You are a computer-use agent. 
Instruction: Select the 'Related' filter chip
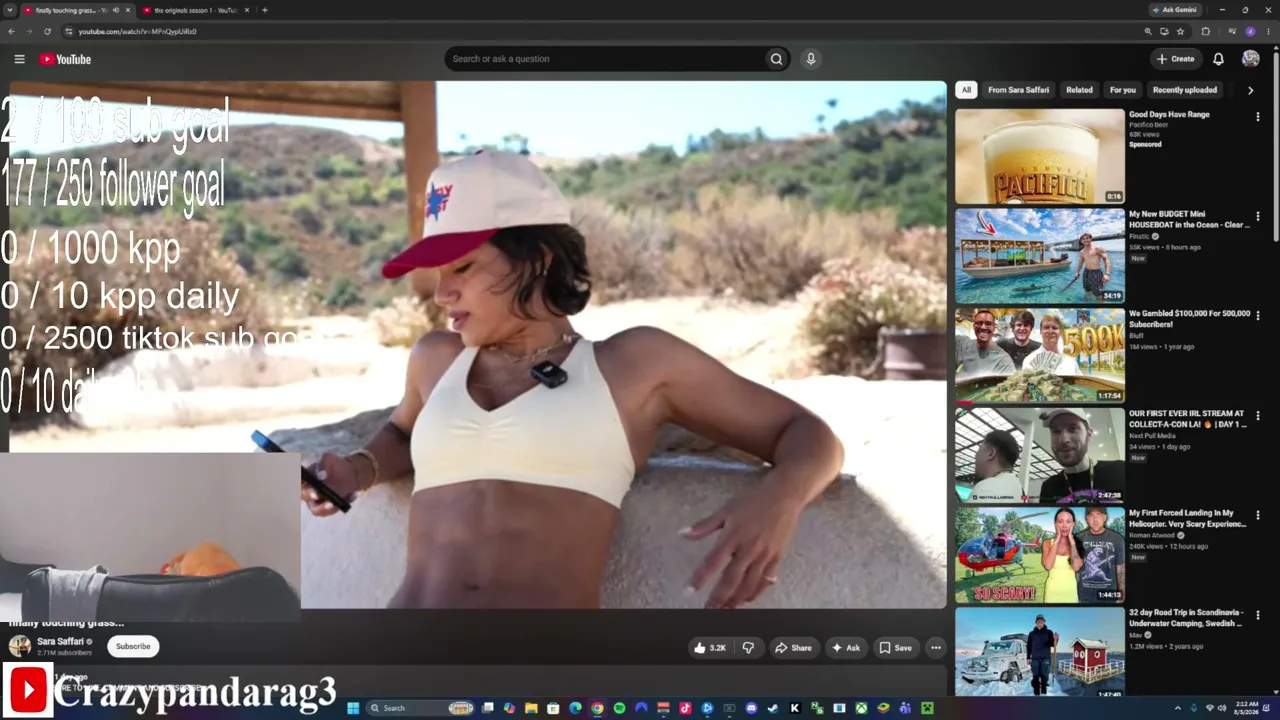pos(1079,90)
